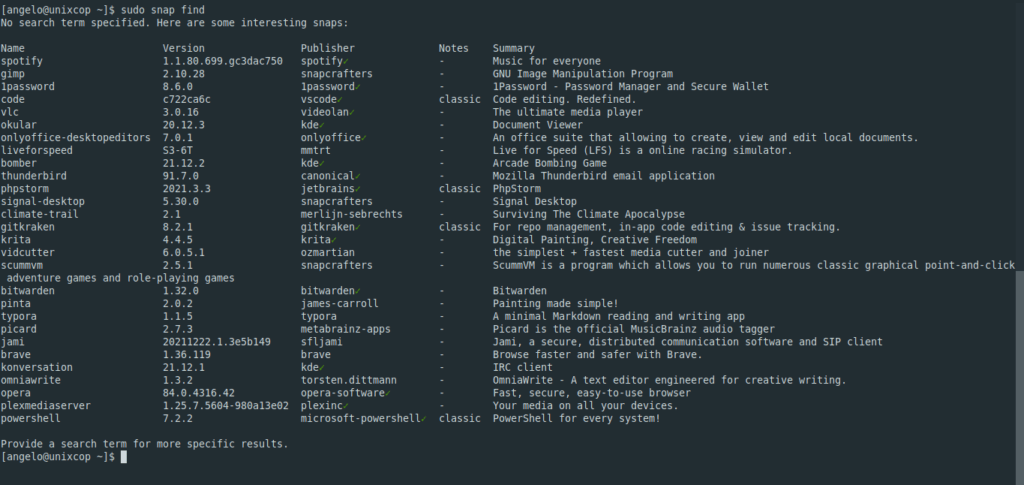The image size is (1024, 485).
Task: Click the Summary column header
Action: pyautogui.click(x=513, y=48)
